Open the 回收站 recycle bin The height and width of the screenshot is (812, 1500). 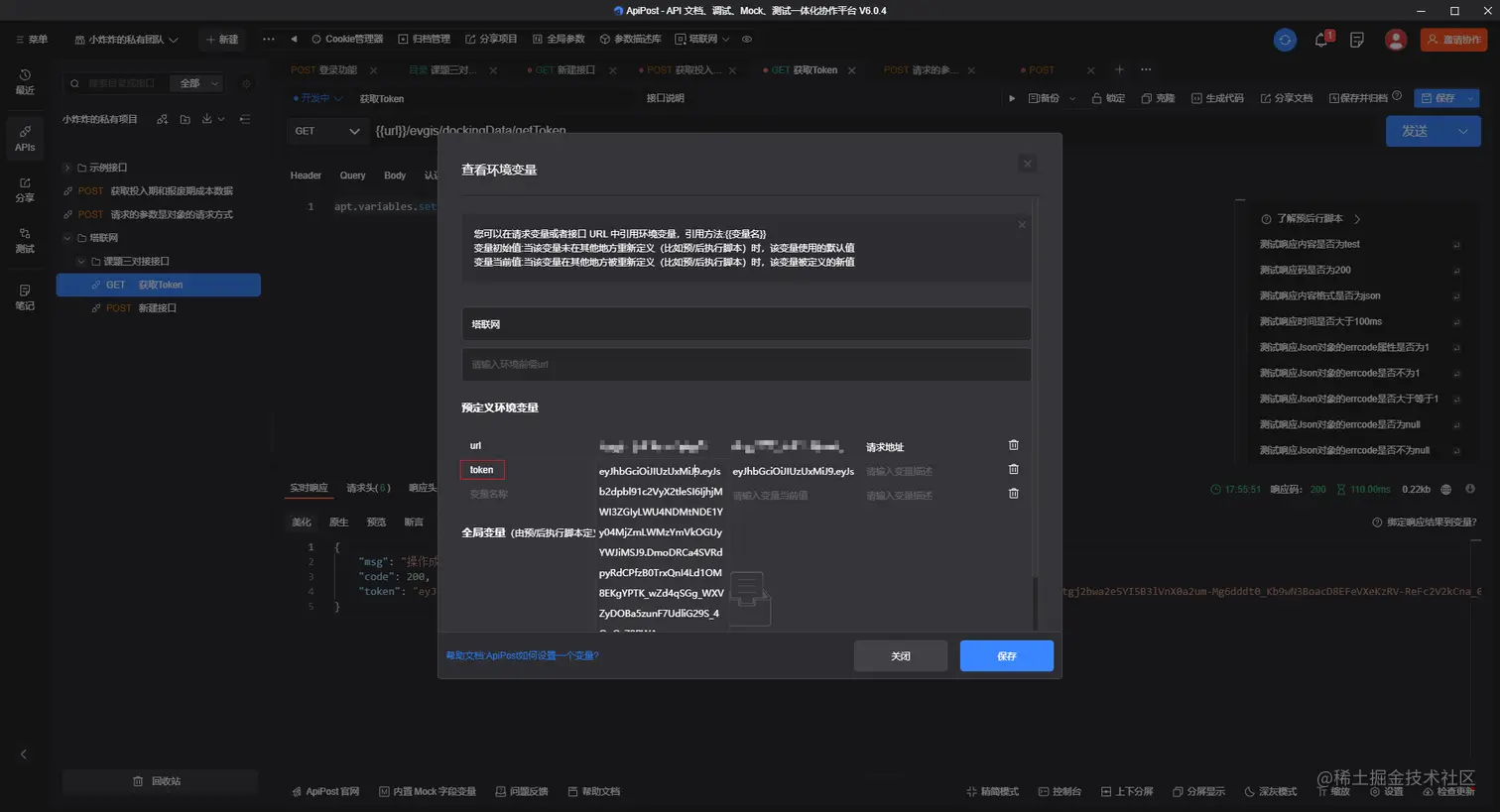(x=159, y=781)
